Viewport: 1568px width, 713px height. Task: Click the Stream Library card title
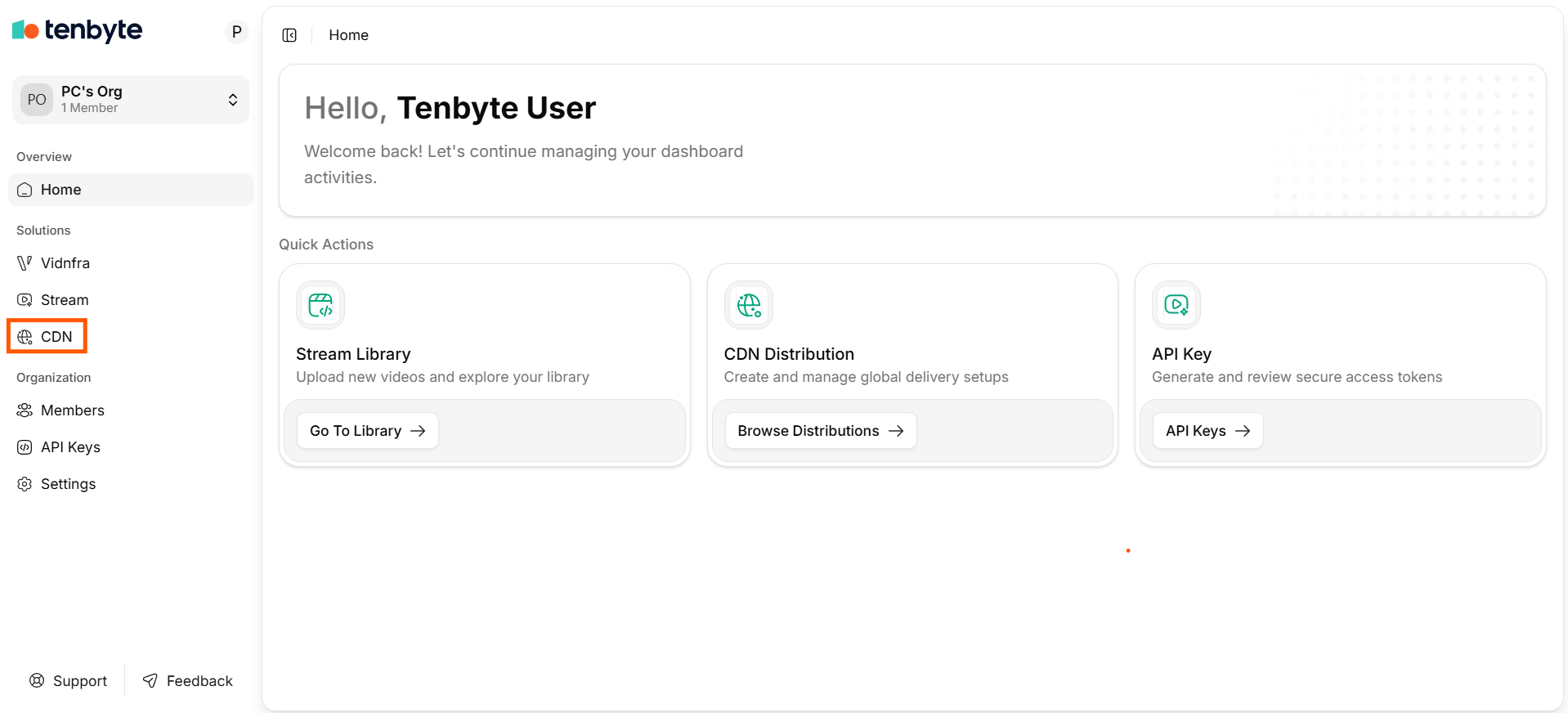coord(353,354)
